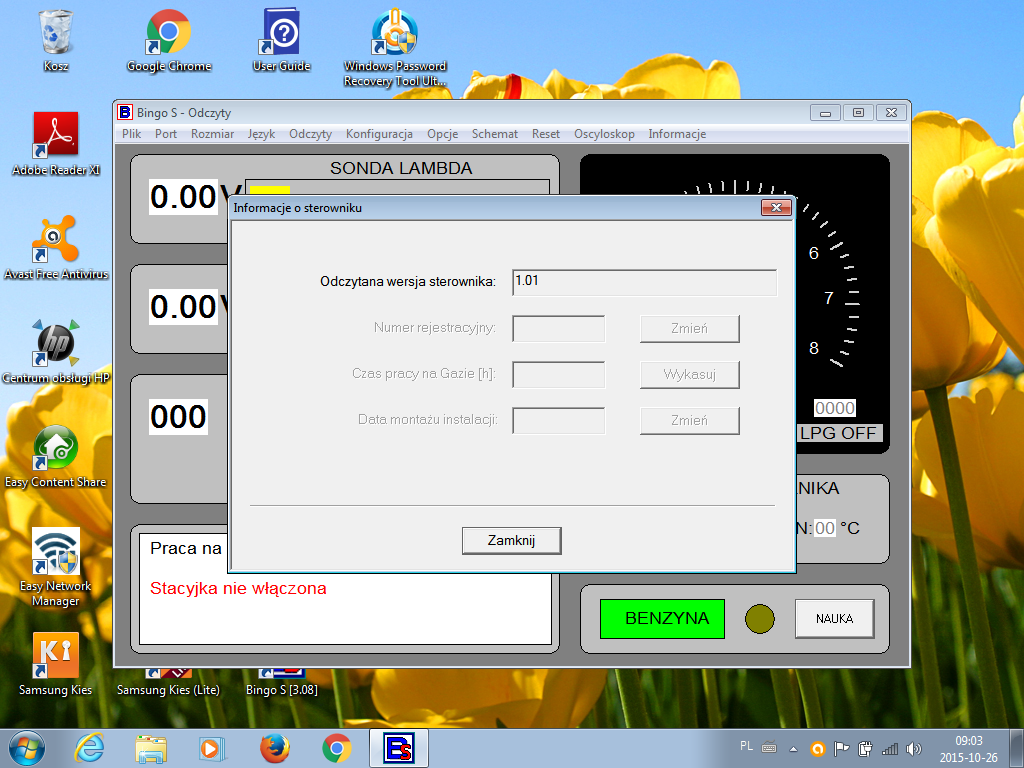Image resolution: width=1024 pixels, height=768 pixels.
Task: Click the PL language indicator
Action: (x=746, y=746)
